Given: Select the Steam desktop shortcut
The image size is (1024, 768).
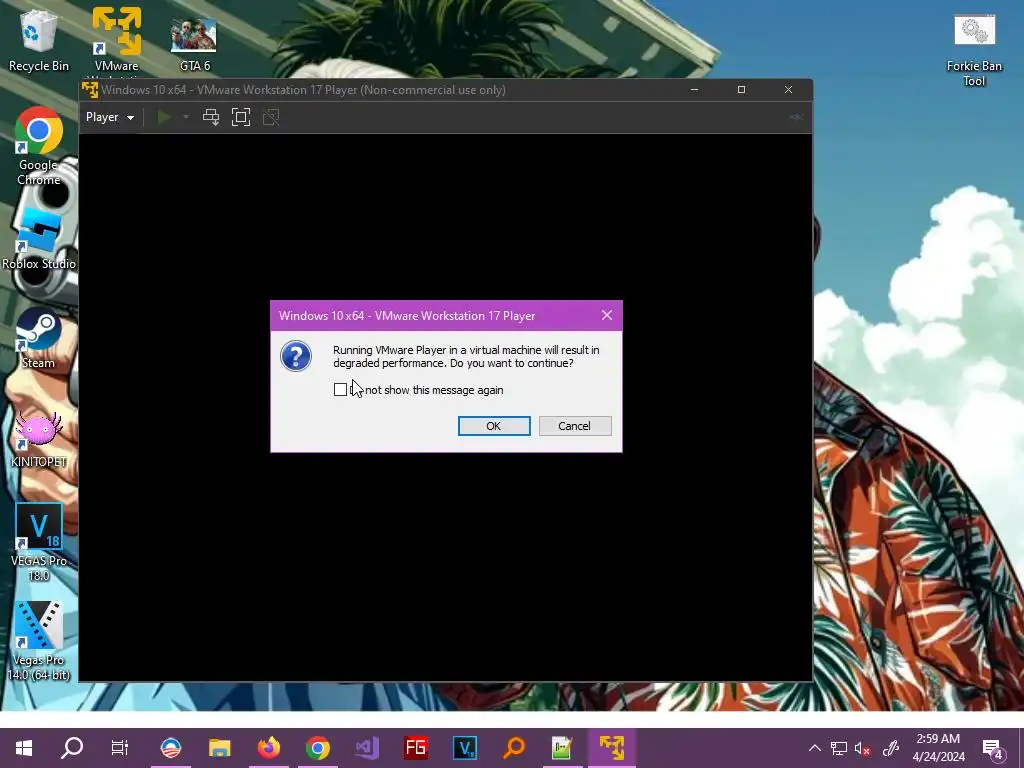Looking at the screenshot, I should coord(39,338).
